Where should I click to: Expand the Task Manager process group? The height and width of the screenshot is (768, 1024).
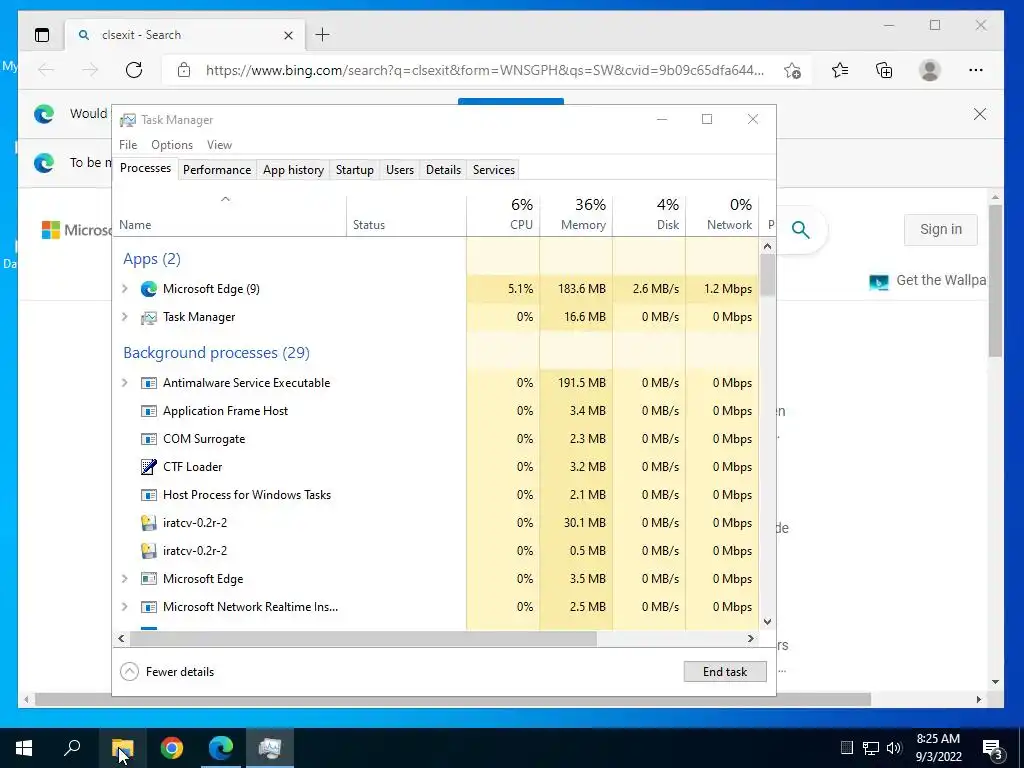[x=125, y=317]
